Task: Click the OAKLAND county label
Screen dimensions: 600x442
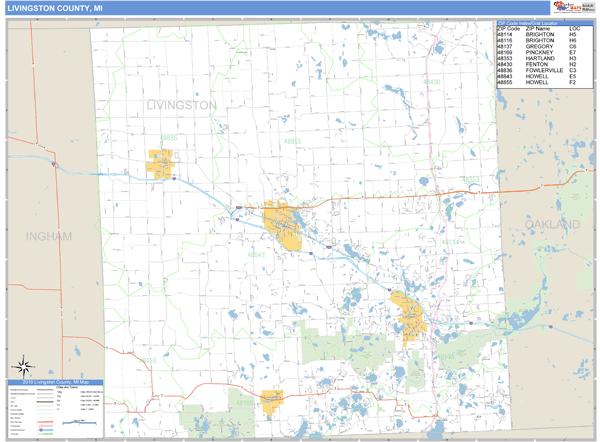Action: [551, 224]
